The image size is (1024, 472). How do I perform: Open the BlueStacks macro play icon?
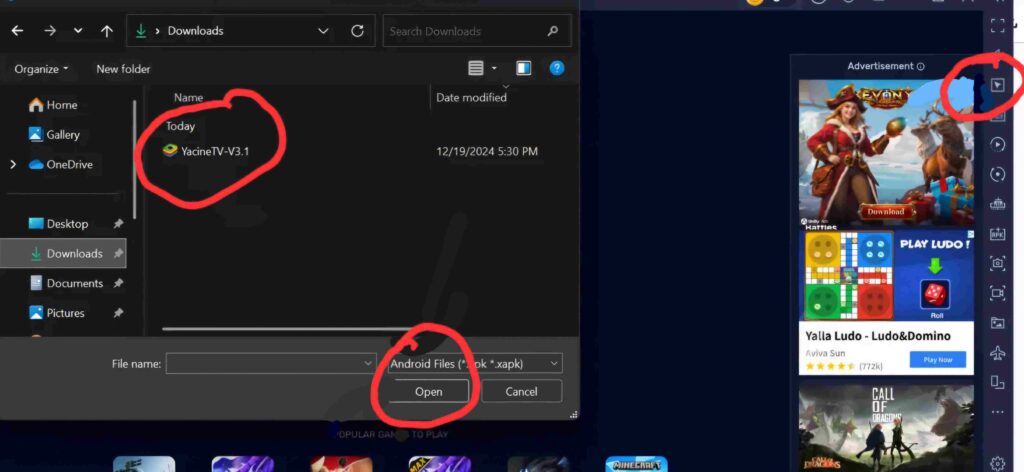pos(997,144)
